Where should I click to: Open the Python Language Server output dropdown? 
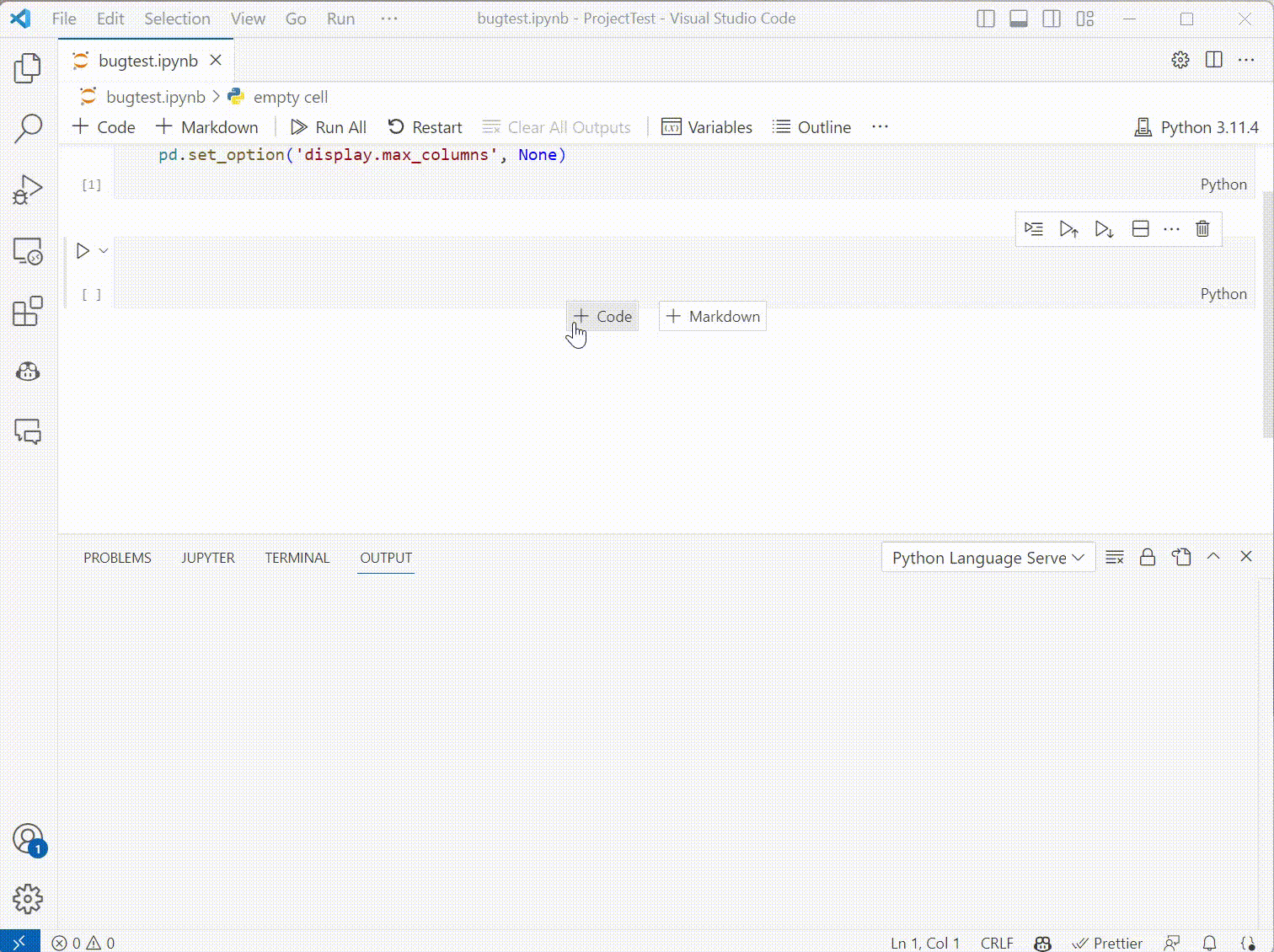987,557
